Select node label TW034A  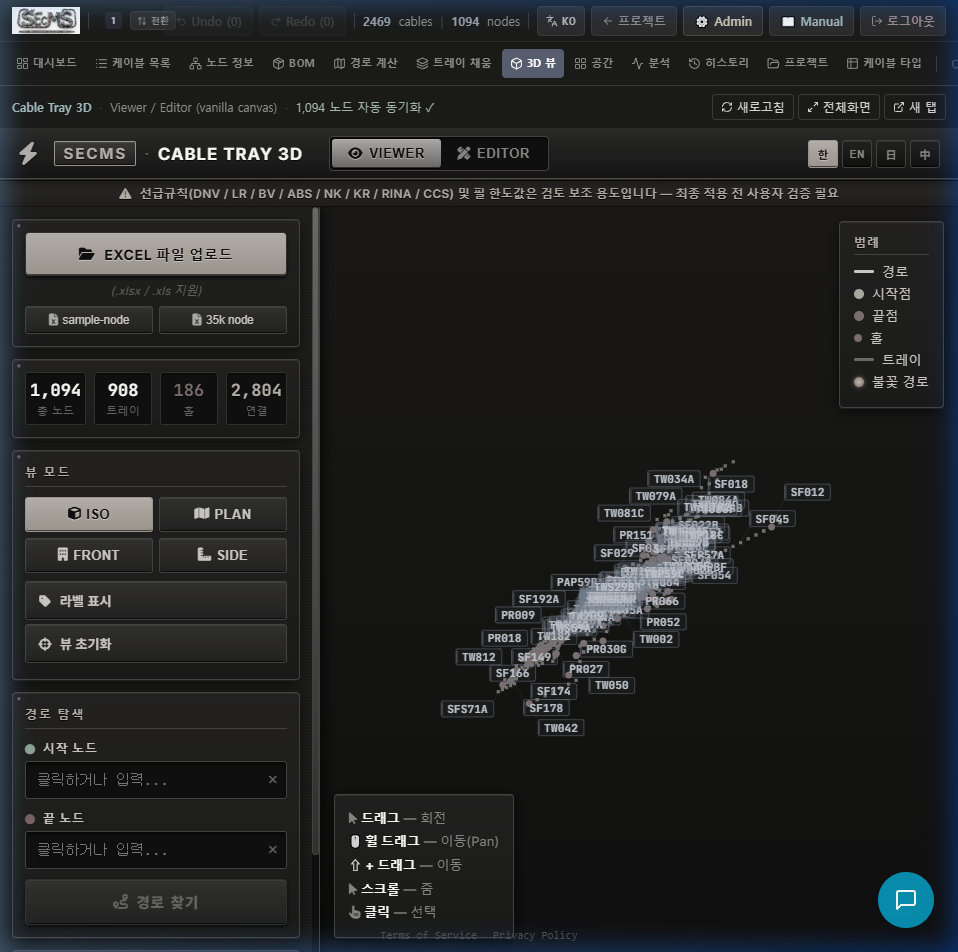[673, 479]
